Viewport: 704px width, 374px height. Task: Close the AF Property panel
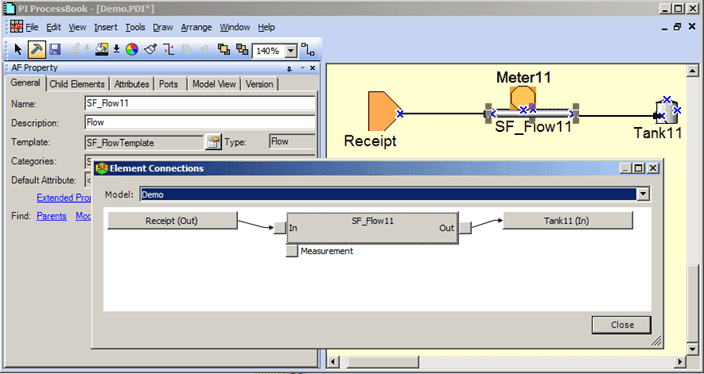pos(312,68)
